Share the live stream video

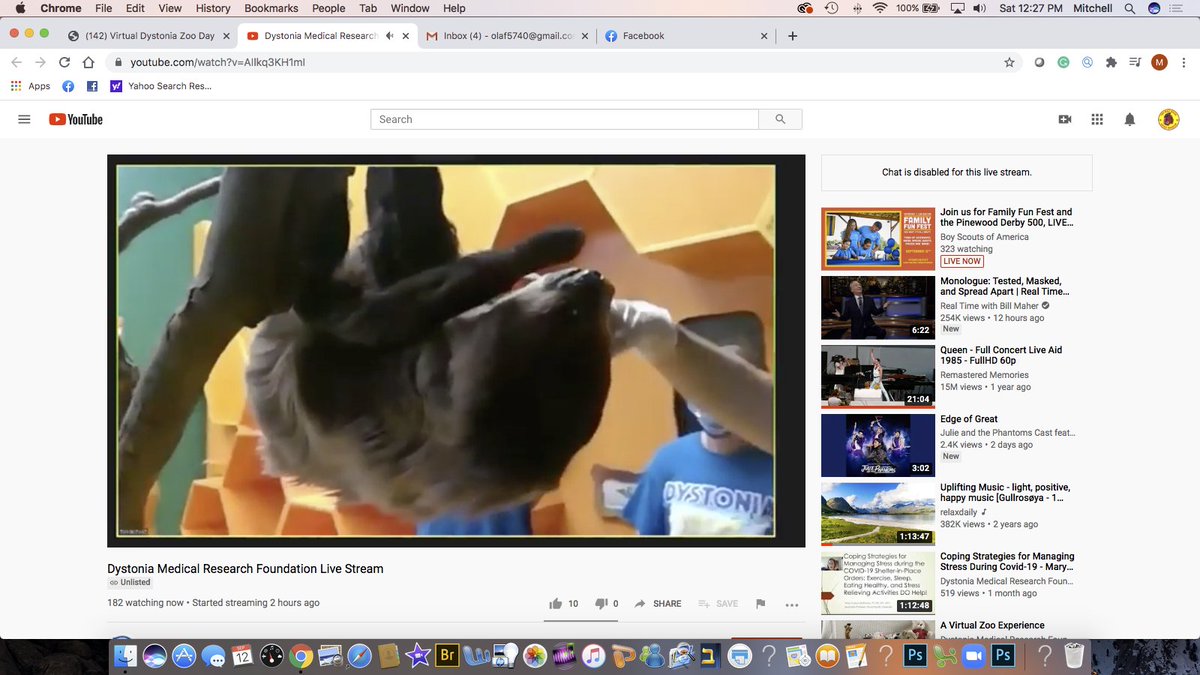point(658,604)
